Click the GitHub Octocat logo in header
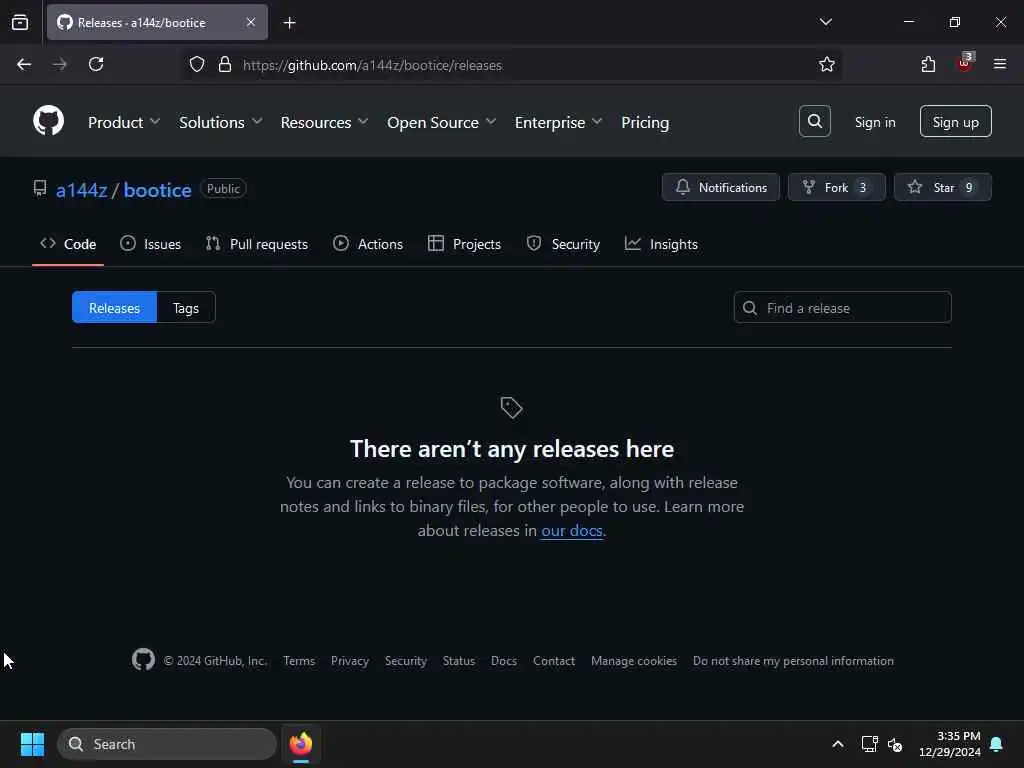Screen dimensions: 1024x768 click(x=48, y=121)
